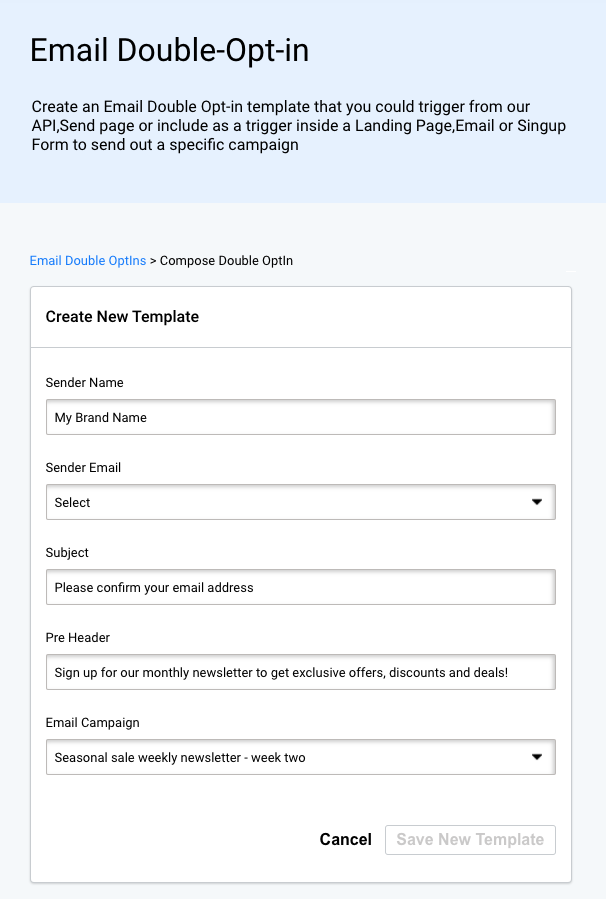Viewport: 606px width, 899px height.
Task: Open the Sender Email dropdown arrow
Action: (x=537, y=502)
